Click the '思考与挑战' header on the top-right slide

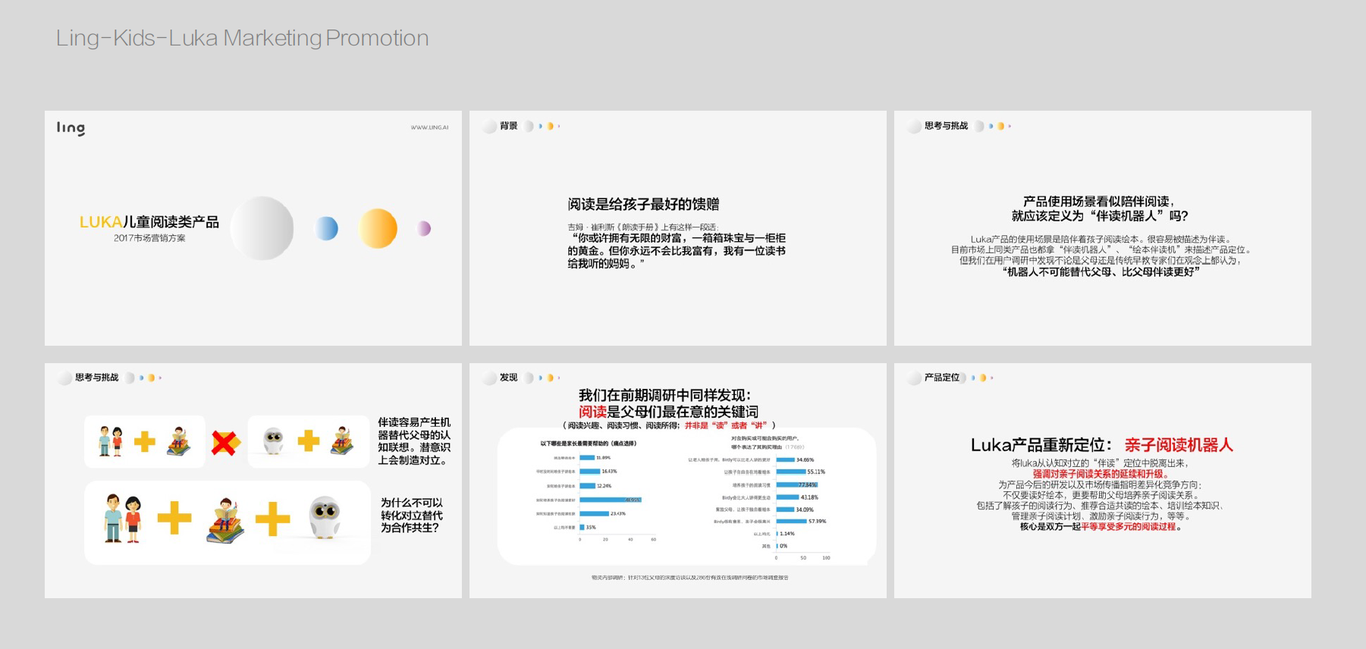point(946,126)
